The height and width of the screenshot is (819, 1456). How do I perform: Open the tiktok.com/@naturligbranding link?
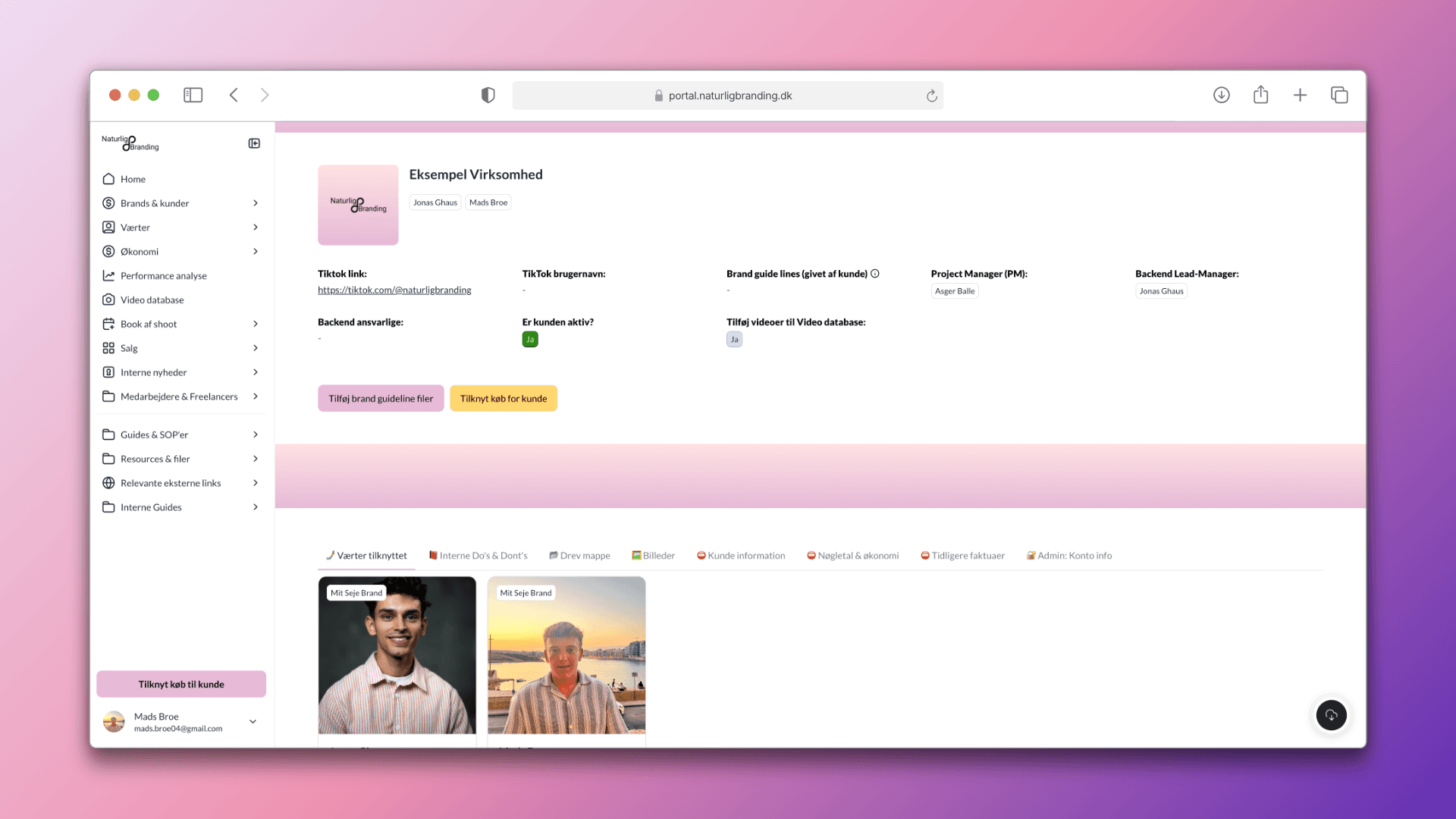[x=394, y=290]
